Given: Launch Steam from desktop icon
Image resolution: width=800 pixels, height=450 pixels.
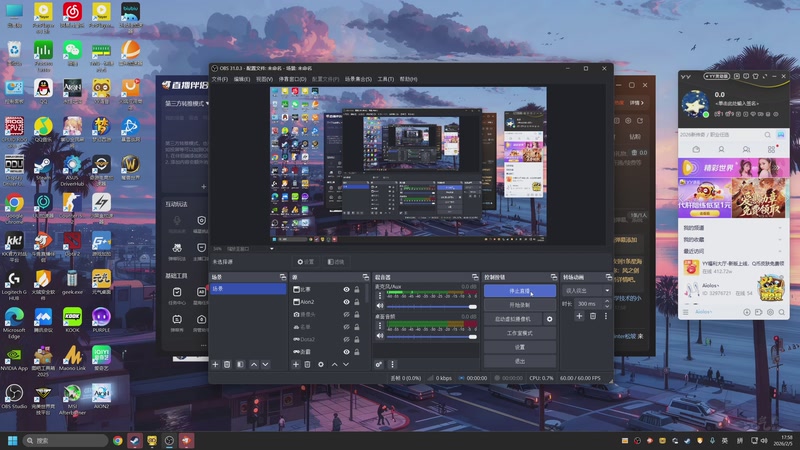Looking at the screenshot, I should click(x=43, y=168).
